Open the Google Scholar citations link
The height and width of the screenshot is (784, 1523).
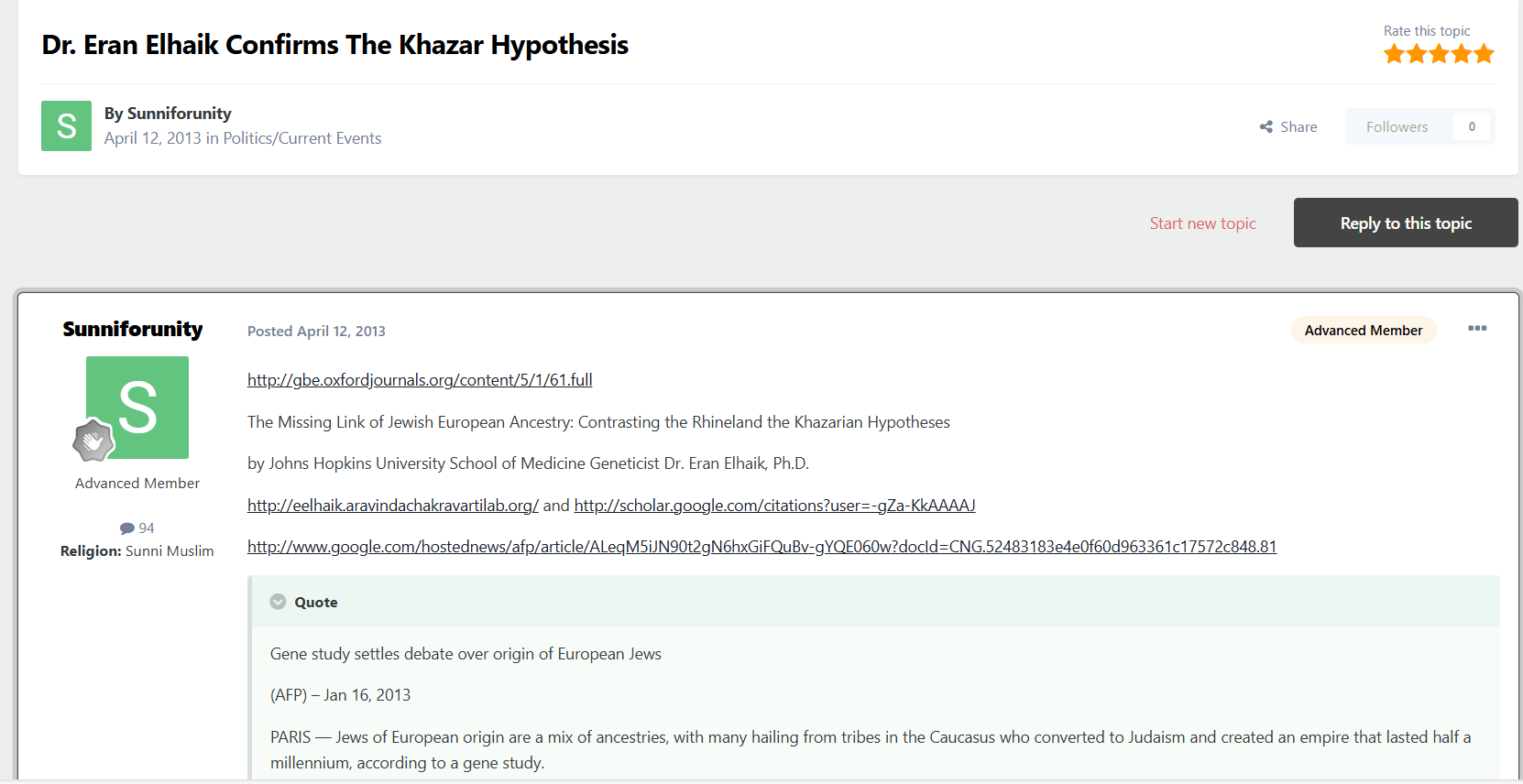point(774,506)
